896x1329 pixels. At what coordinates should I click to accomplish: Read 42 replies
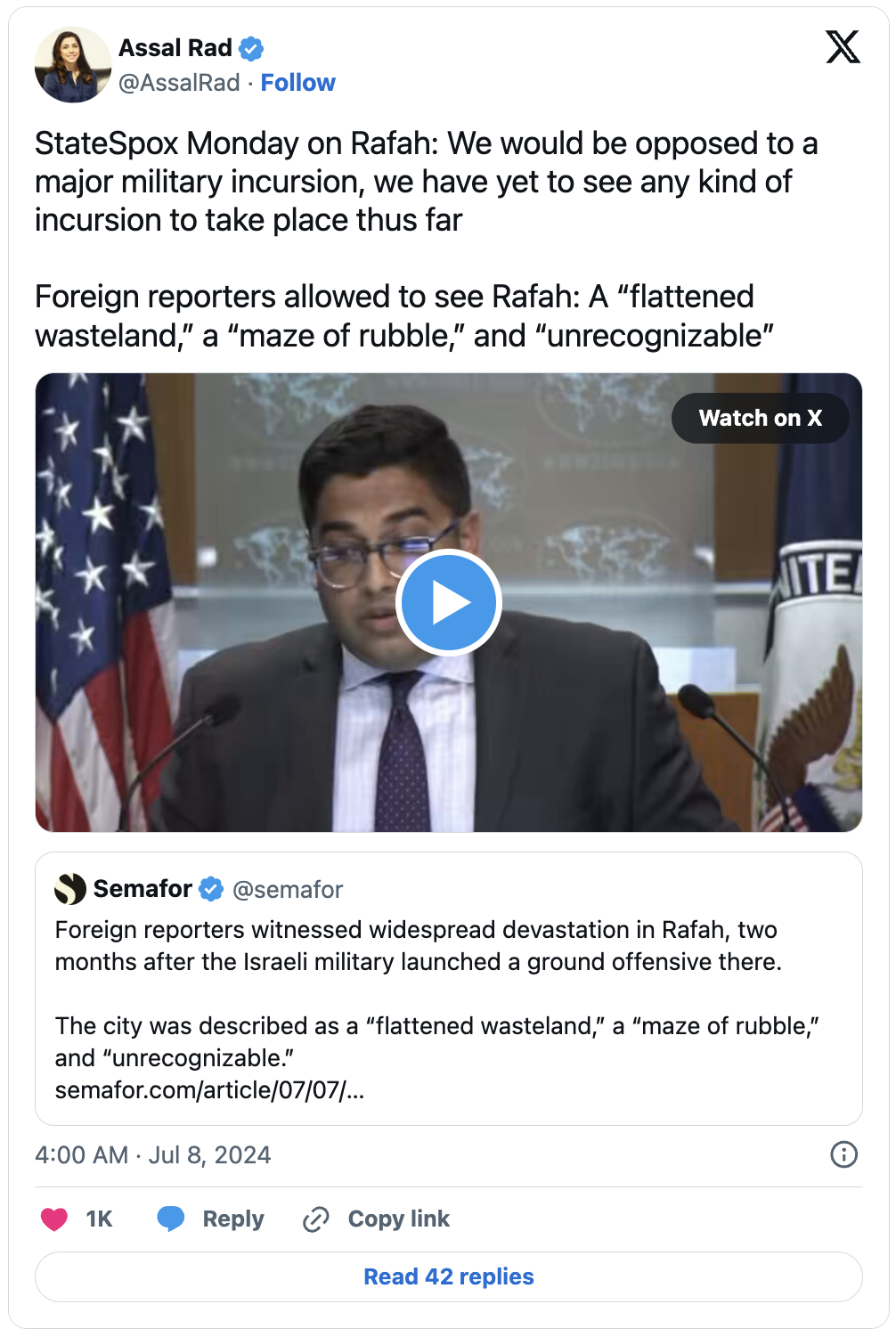pos(449,1276)
